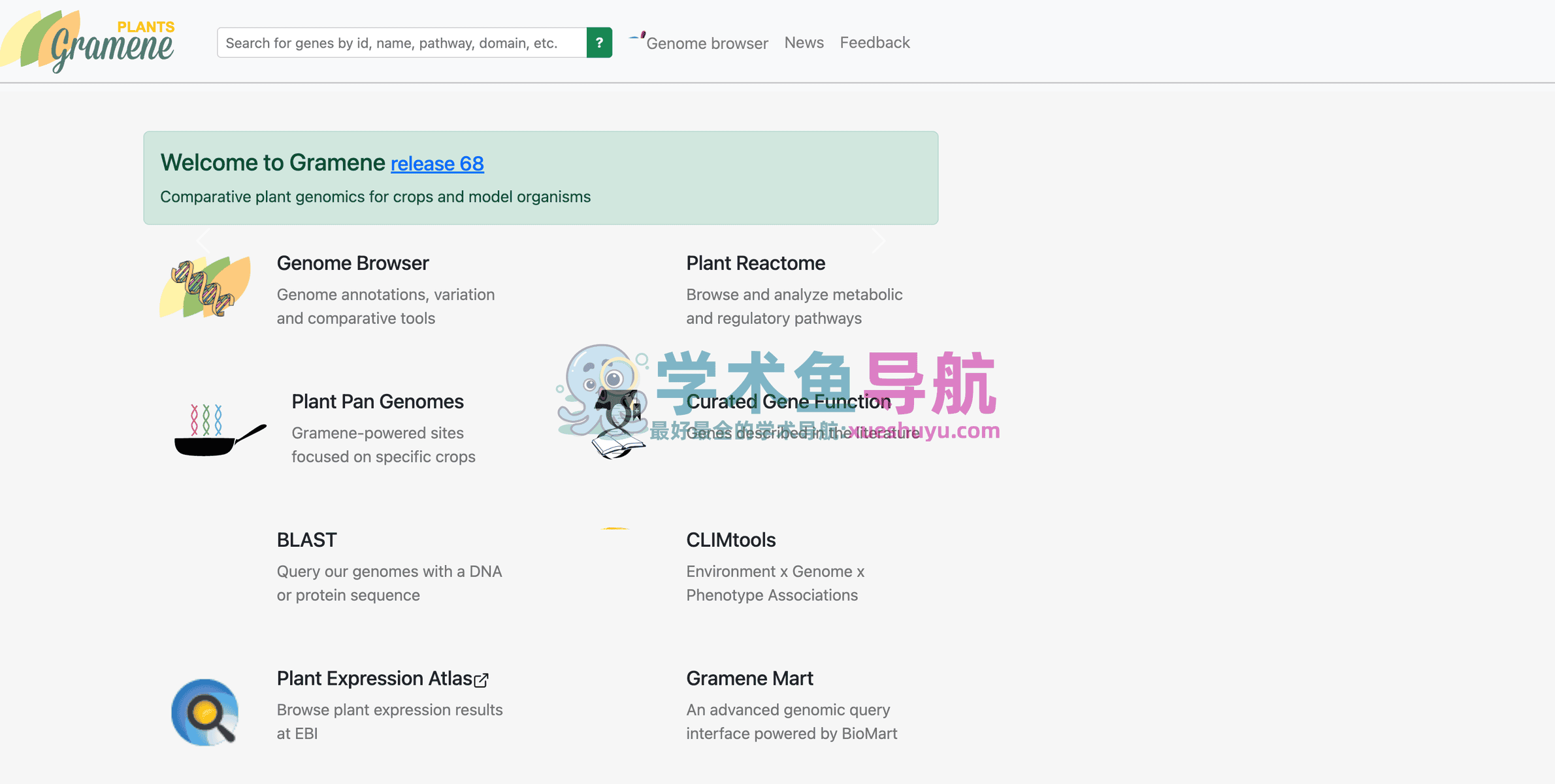This screenshot has width=1555, height=784.
Task: Open the Plant Pan Genomes heading
Action: tap(377, 401)
